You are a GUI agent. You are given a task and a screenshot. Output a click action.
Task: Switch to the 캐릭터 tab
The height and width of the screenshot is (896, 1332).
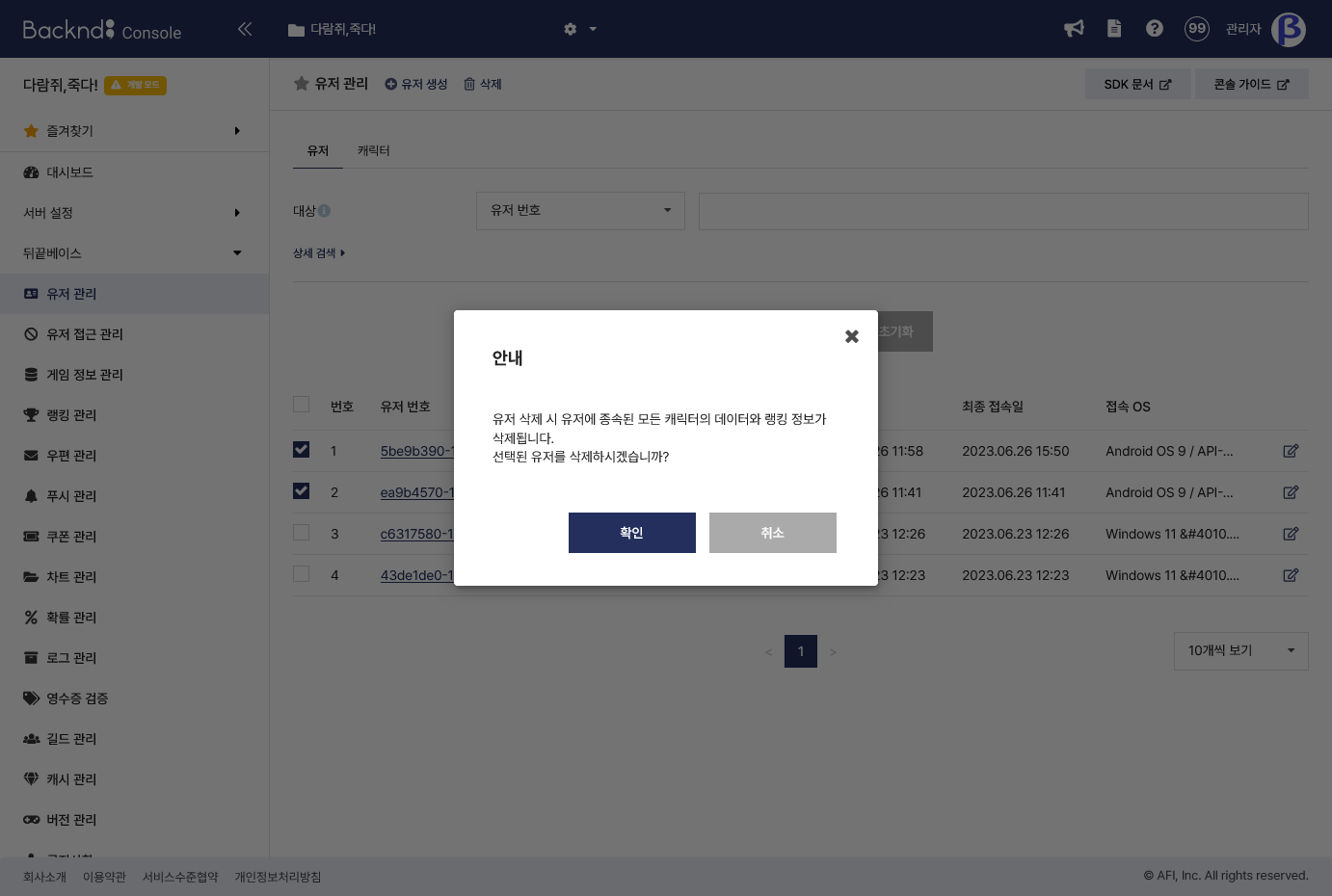tap(374, 150)
